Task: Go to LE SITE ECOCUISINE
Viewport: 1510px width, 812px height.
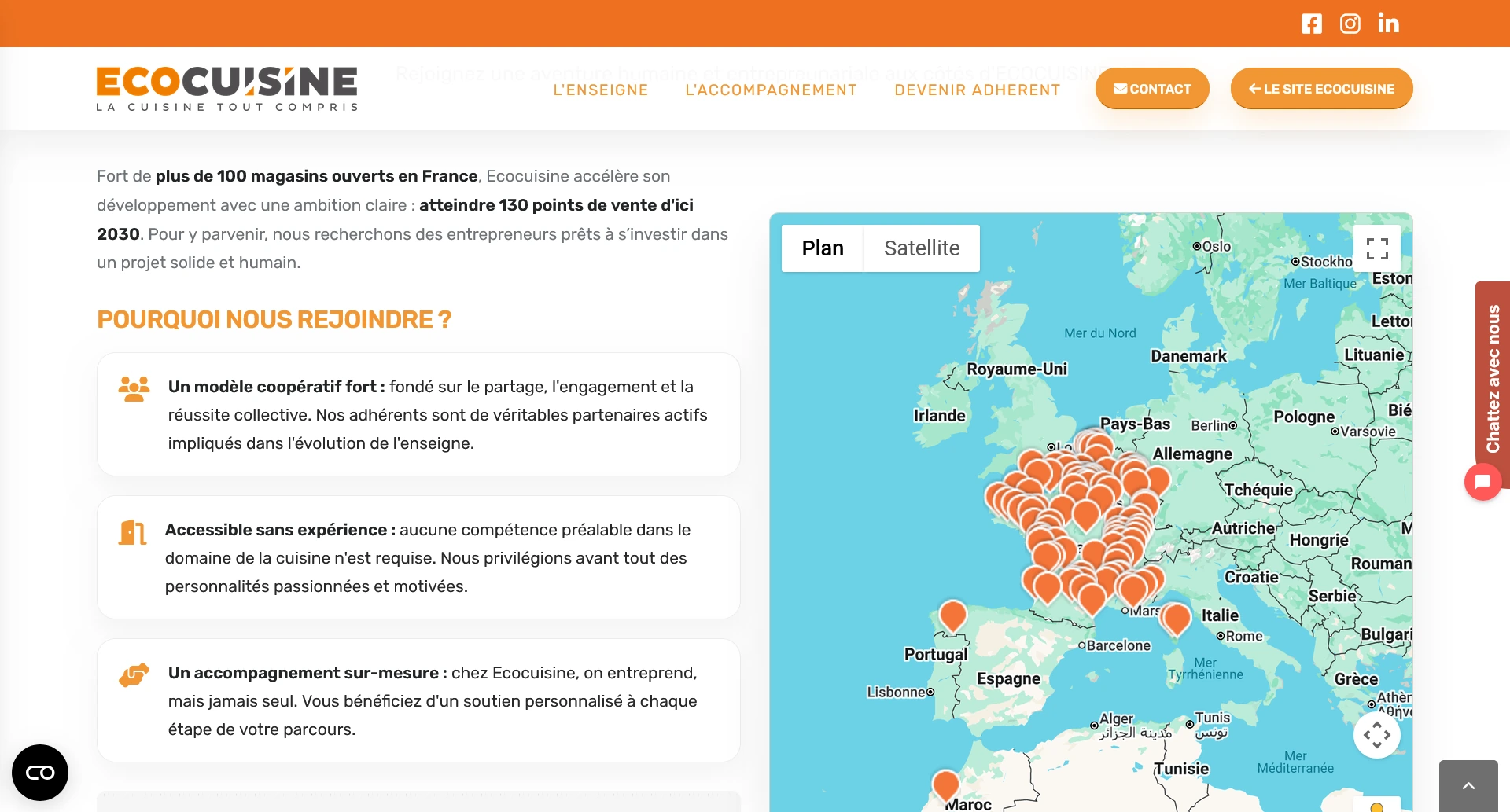Action: pos(1322,89)
